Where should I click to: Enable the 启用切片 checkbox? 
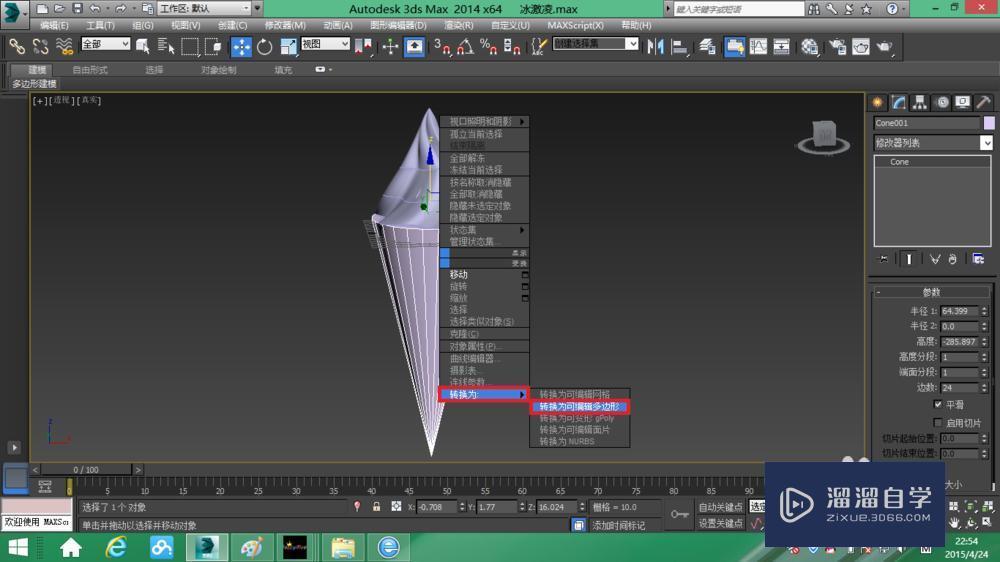(x=938, y=422)
